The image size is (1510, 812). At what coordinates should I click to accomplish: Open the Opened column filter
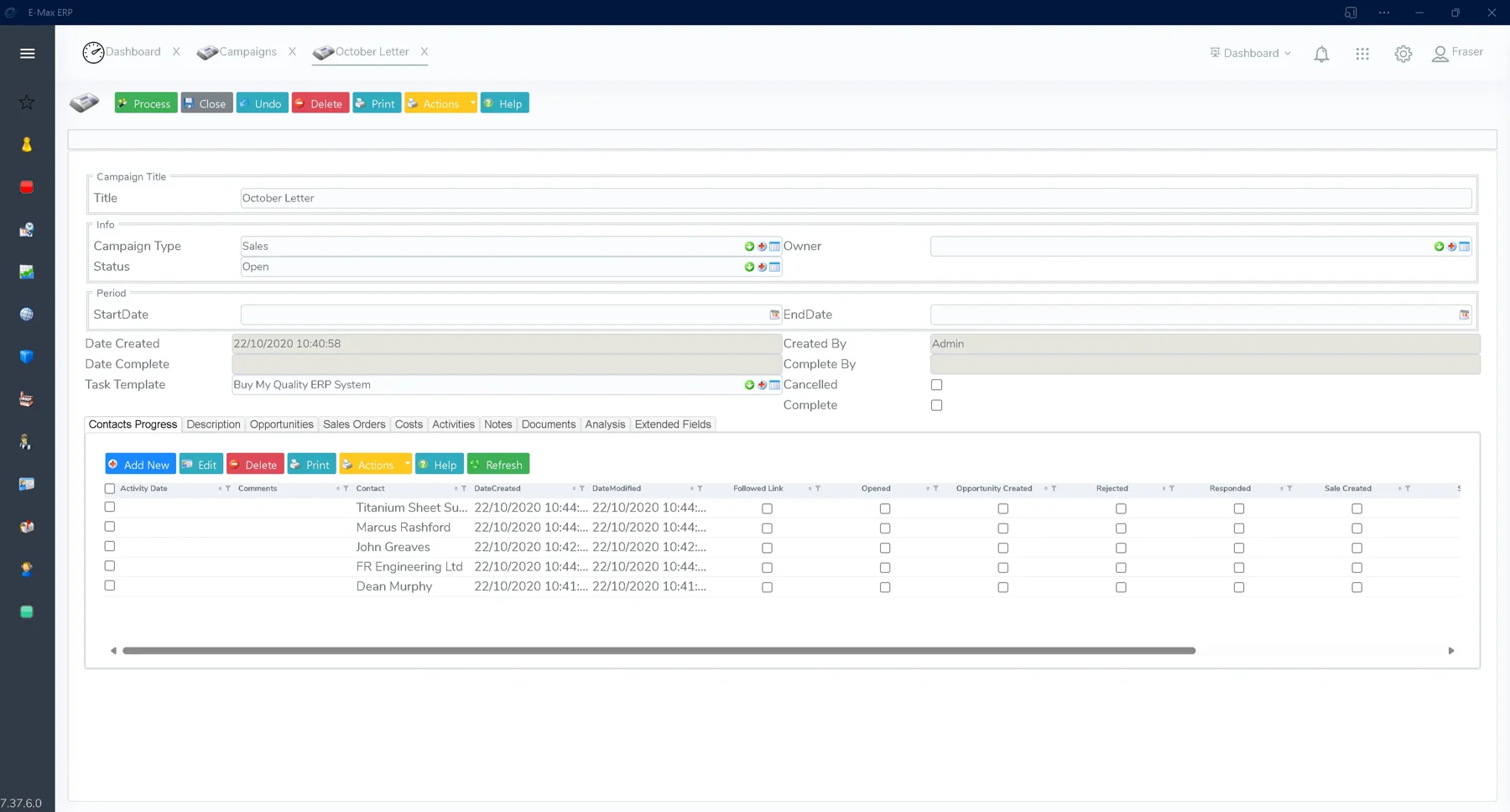tap(935, 488)
